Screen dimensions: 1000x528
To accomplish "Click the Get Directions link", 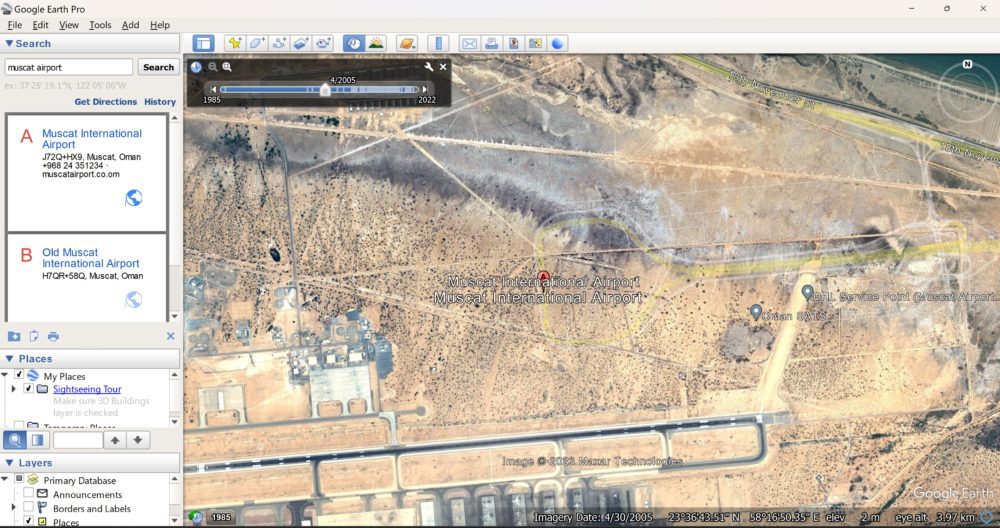I will click(x=105, y=101).
